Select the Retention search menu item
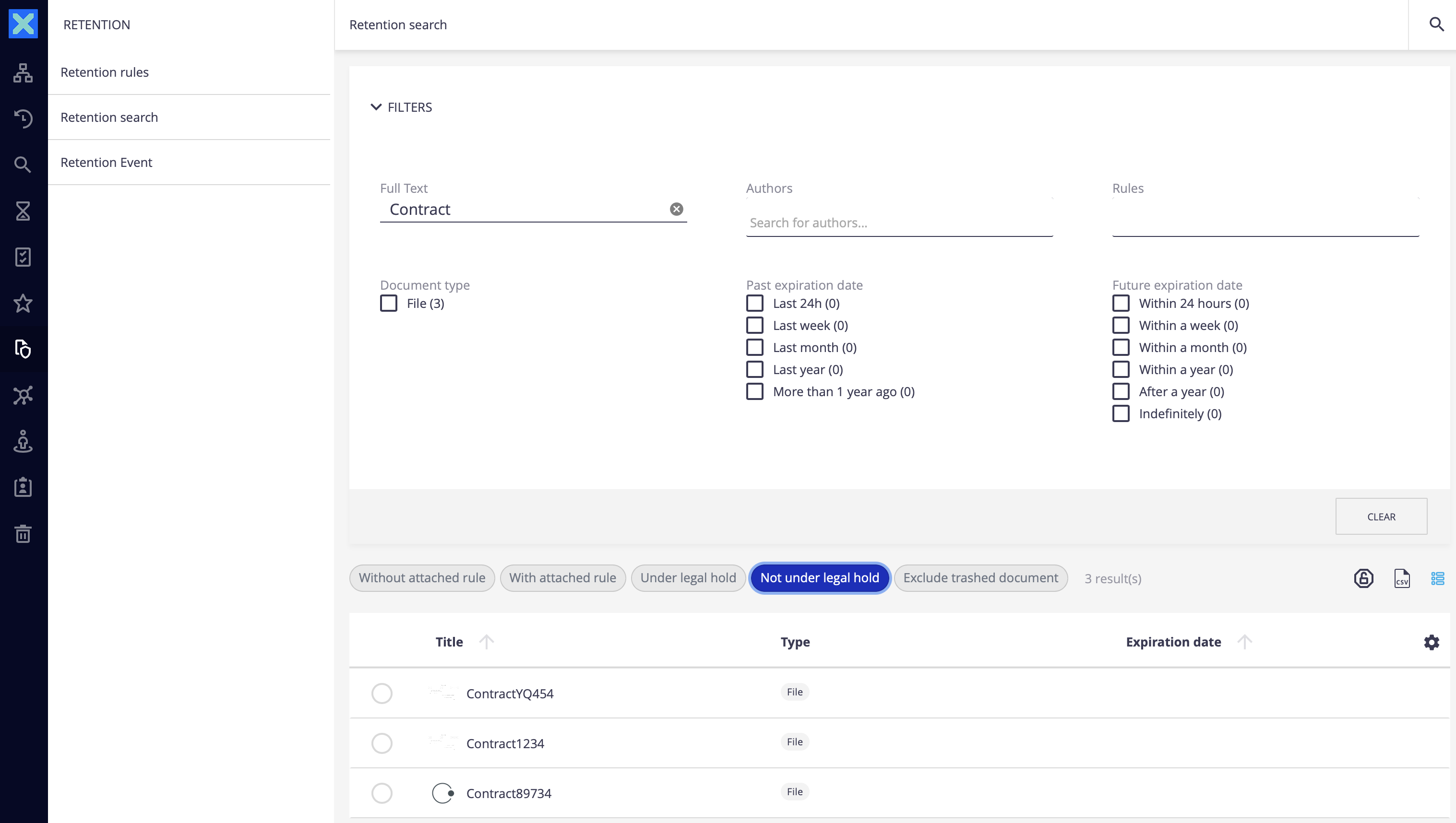1456x823 pixels. pos(109,117)
